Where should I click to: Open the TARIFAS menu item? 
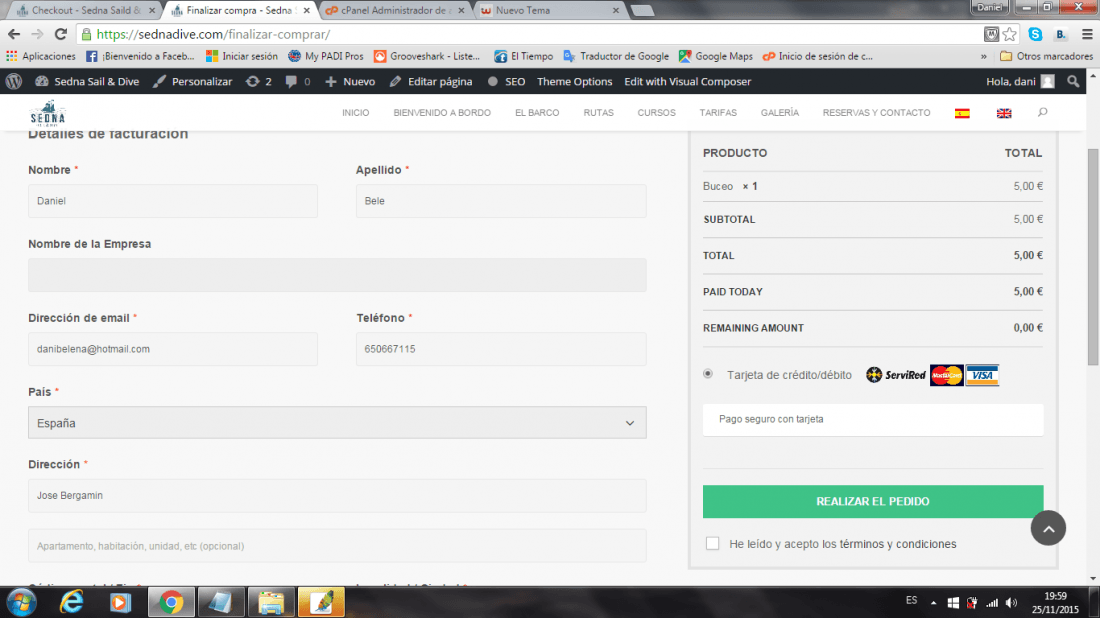pos(718,113)
